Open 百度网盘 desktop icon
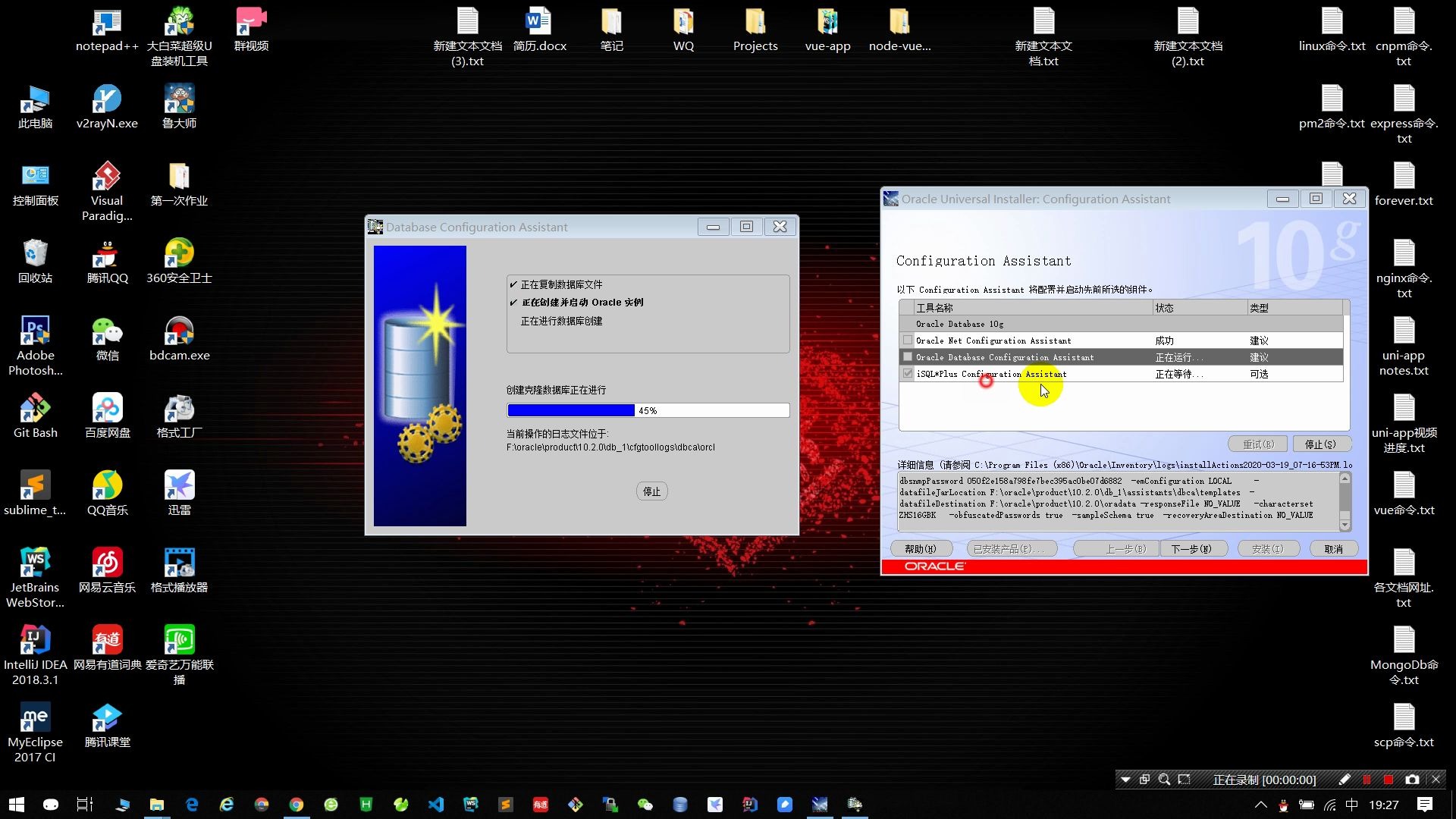The image size is (1456, 819). 107,416
